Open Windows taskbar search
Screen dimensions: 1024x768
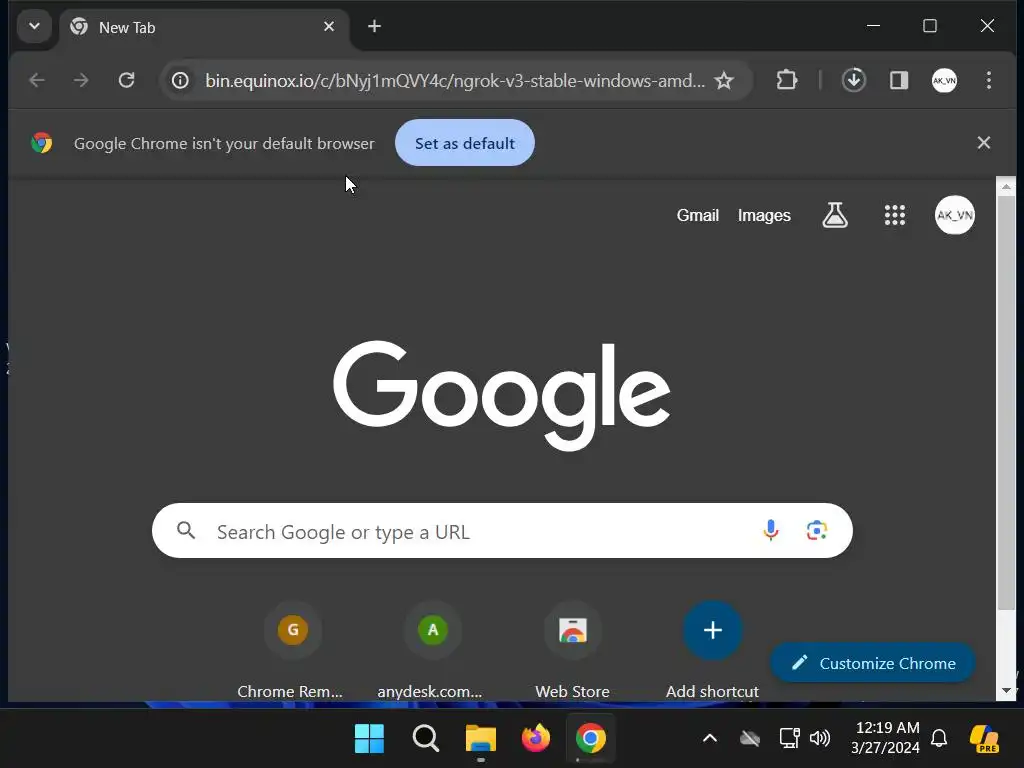(426, 739)
